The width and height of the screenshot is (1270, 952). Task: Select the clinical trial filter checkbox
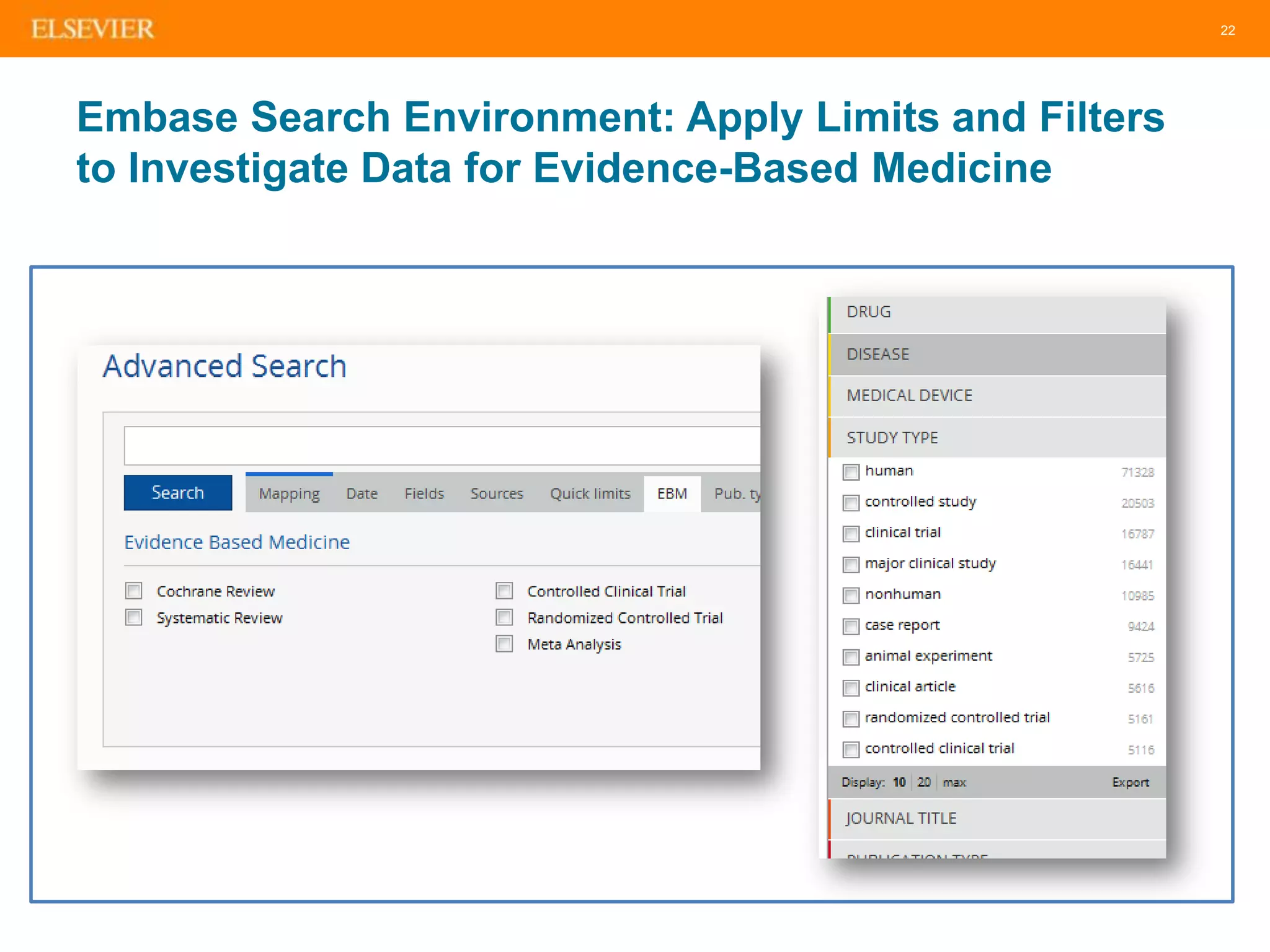[851, 534]
